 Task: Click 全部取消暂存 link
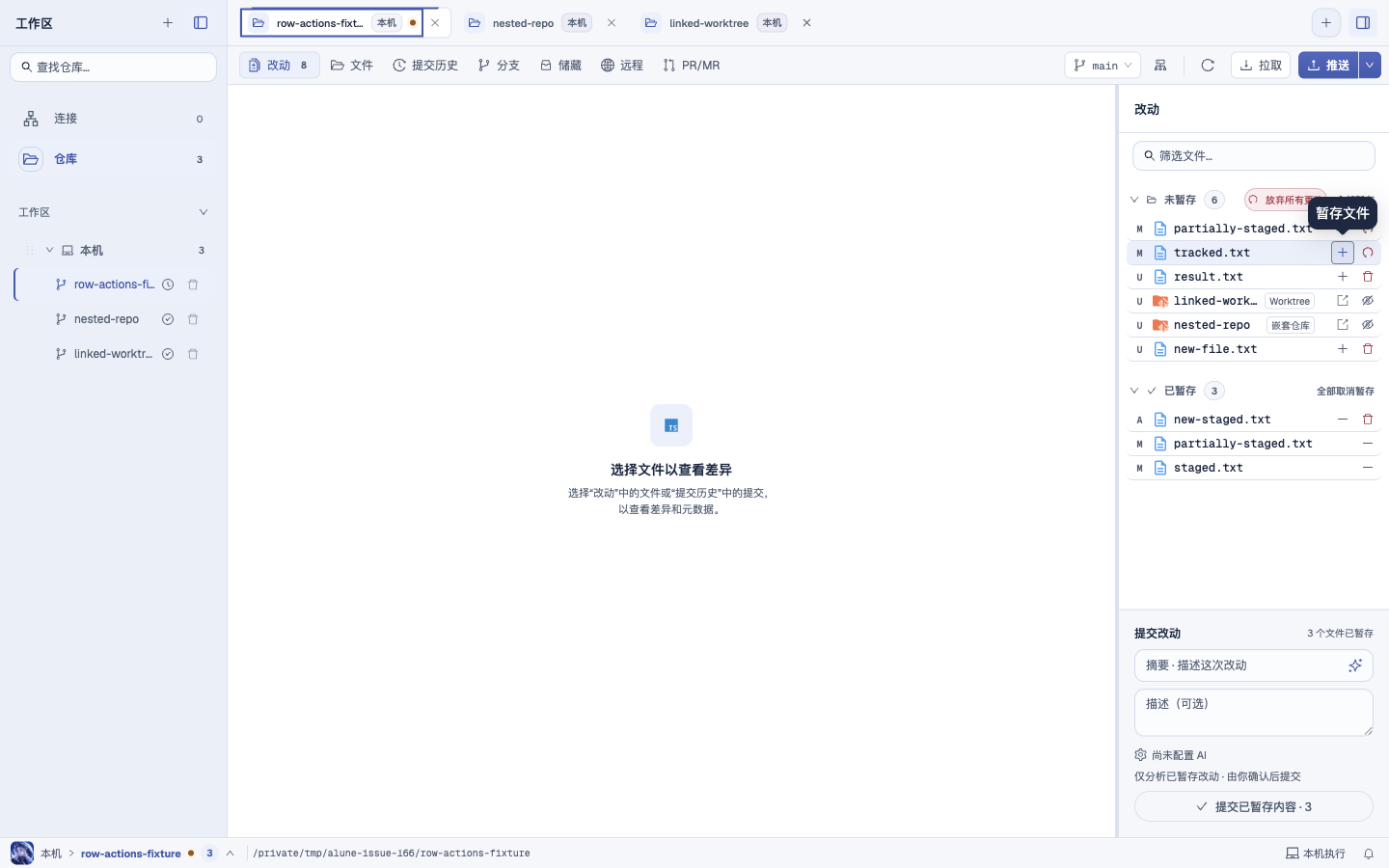pos(1346,392)
